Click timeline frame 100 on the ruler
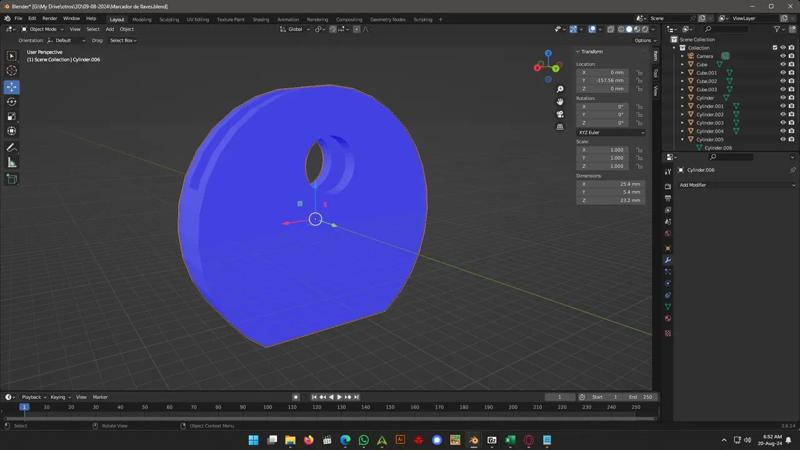The height and width of the screenshot is (450, 800). [x=267, y=407]
